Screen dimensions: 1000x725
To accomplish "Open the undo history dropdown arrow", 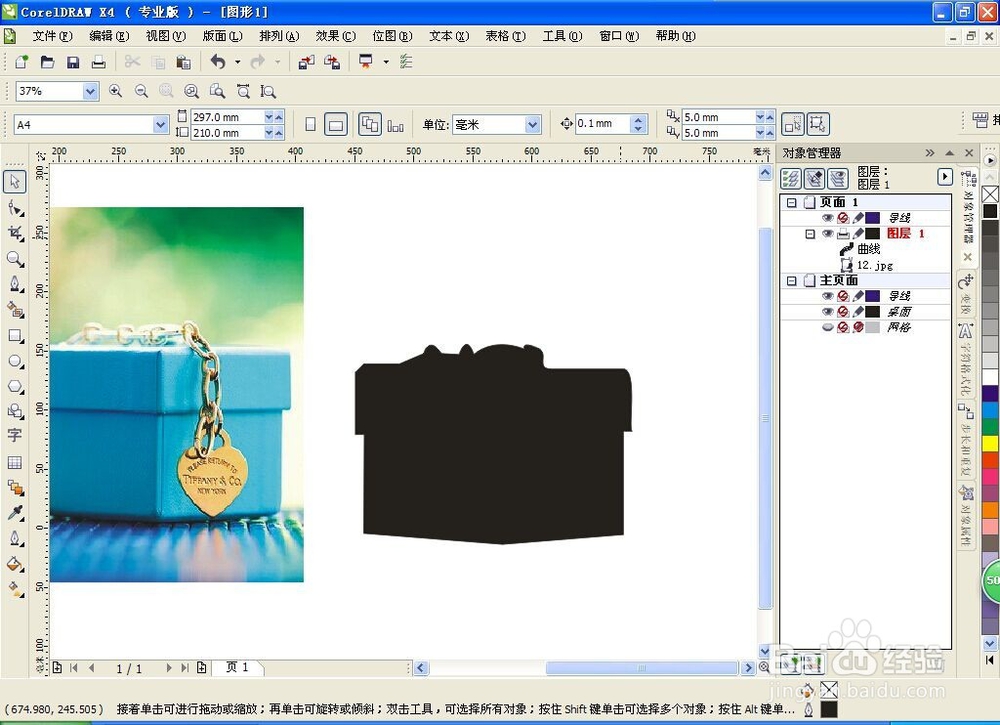I will pos(237,62).
